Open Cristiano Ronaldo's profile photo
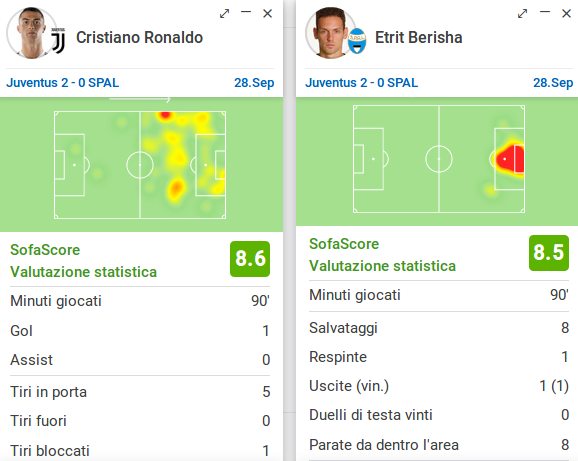This screenshot has width=578, height=461. [31, 33]
